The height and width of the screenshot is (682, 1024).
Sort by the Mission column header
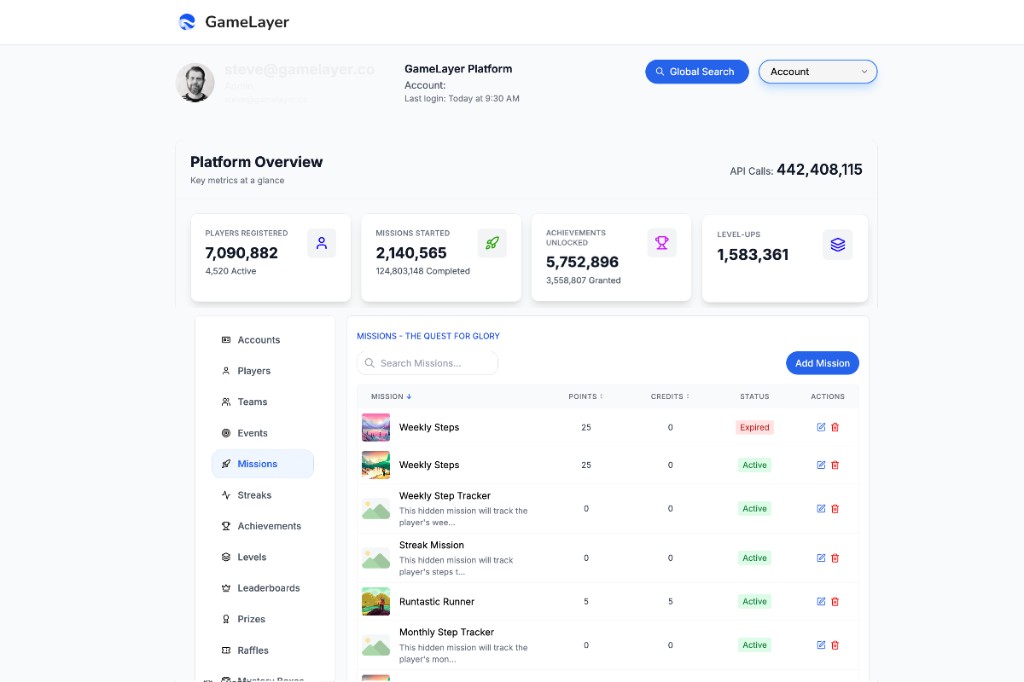(x=391, y=397)
